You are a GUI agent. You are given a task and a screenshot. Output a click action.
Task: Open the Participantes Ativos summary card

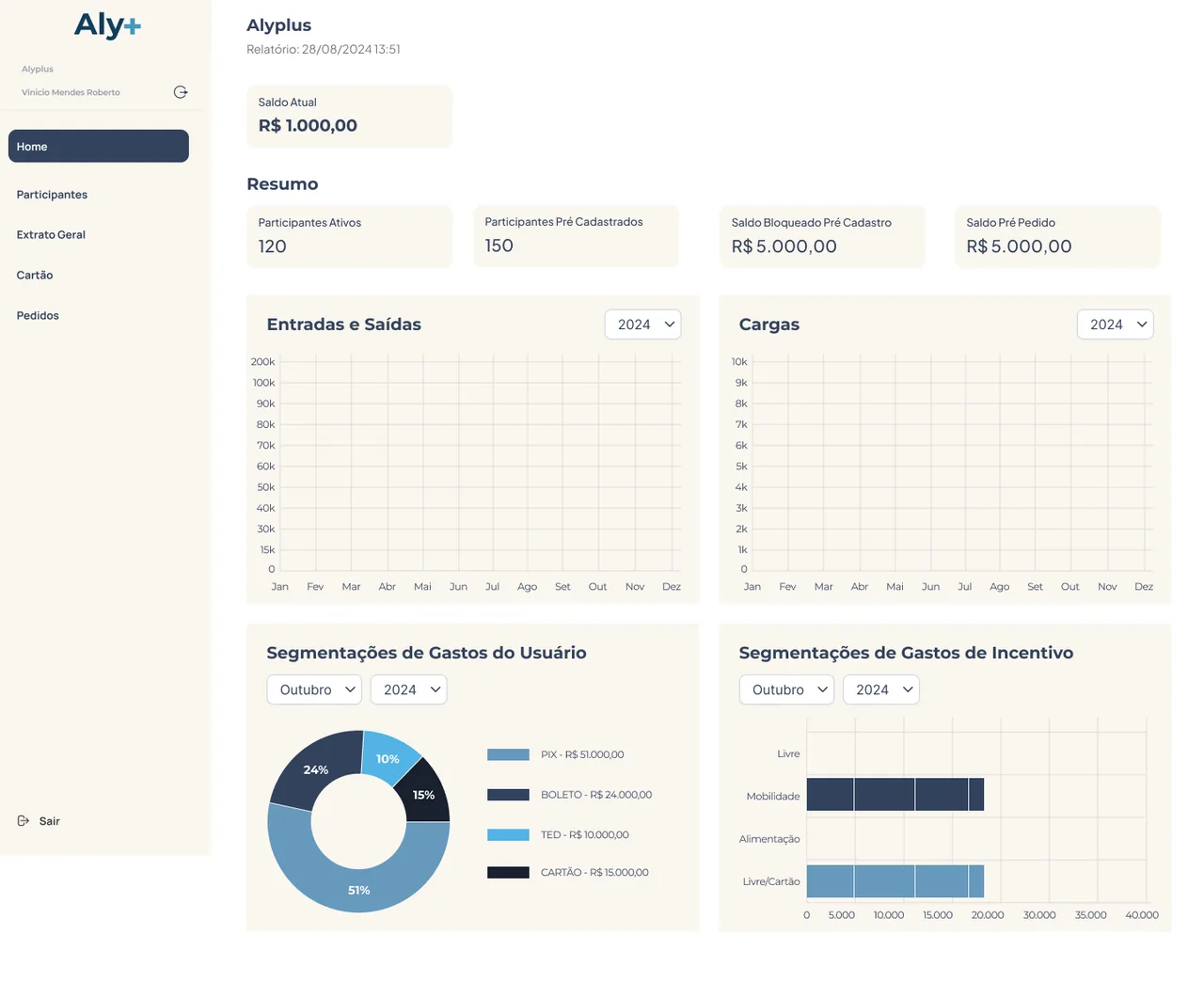[x=349, y=236]
